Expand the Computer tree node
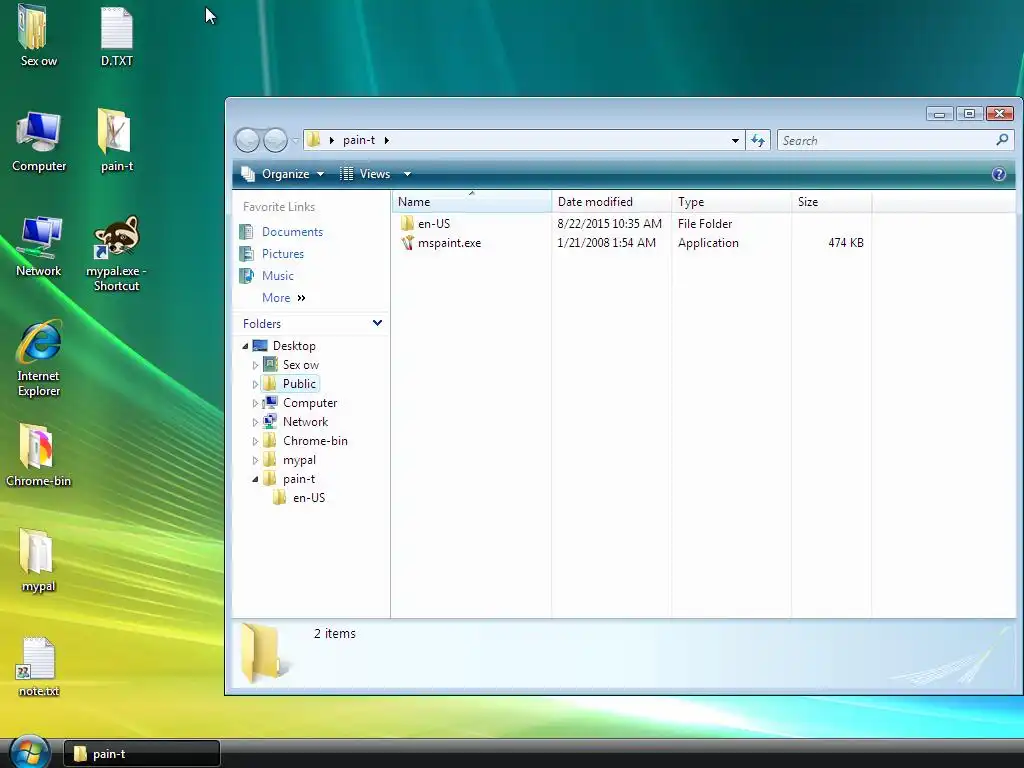 tap(255, 403)
